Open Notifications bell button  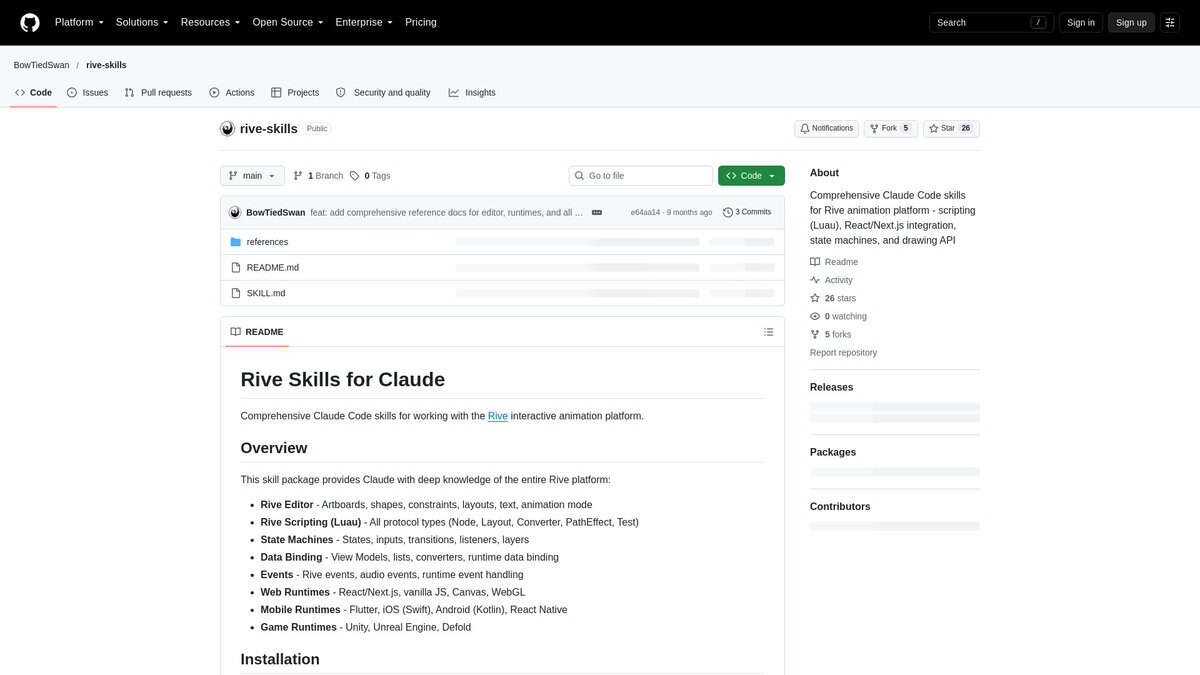[826, 128]
